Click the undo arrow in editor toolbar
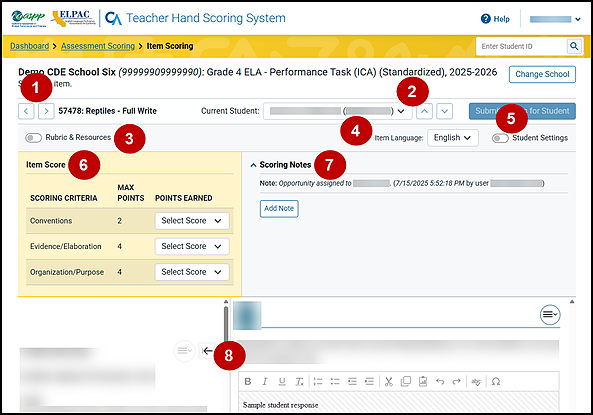 [x=440, y=381]
